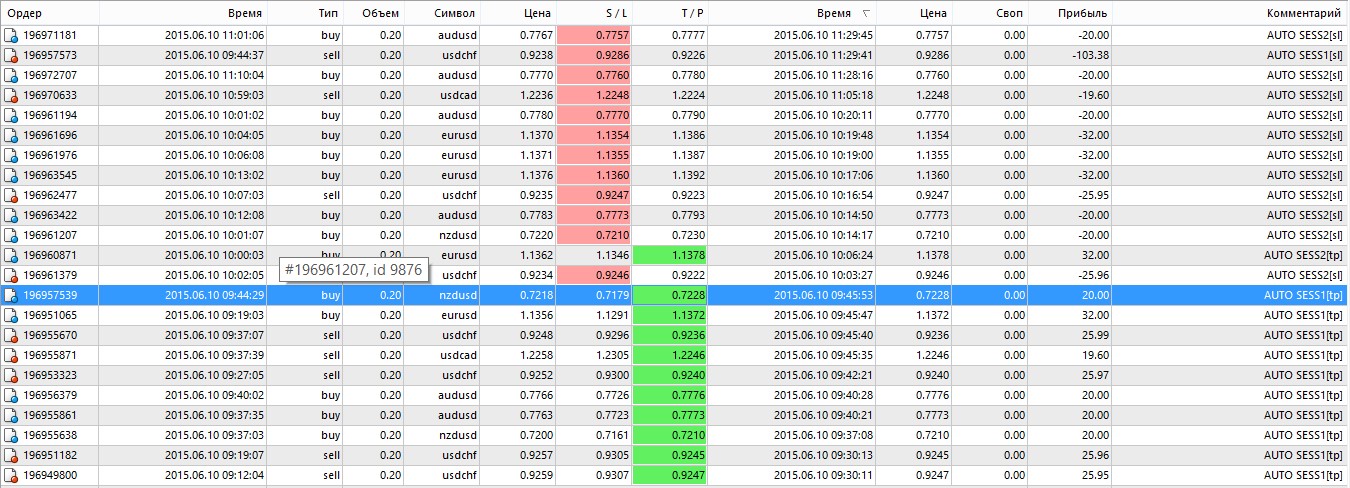
Task: Click open time 2015.06.10 09:12:04
Action: [214, 475]
